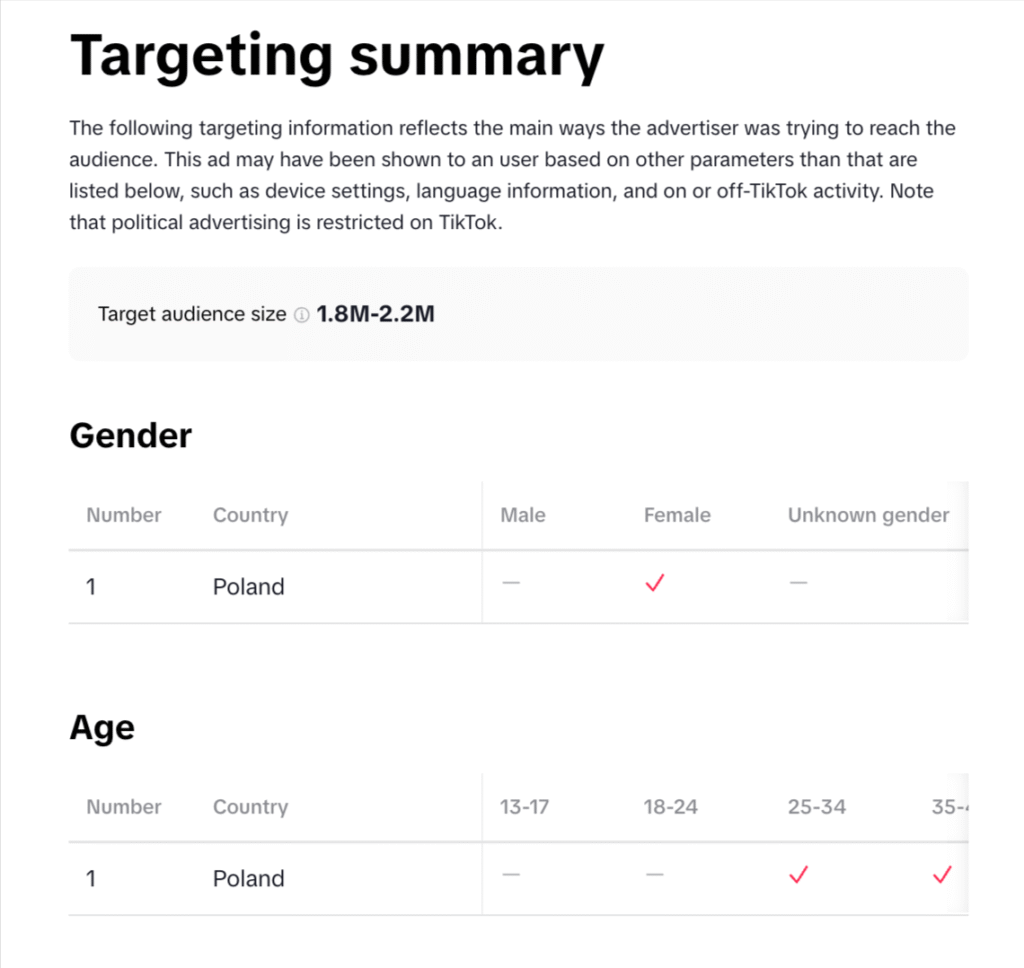Click the 25-34 age checkmark for Poland
The image size is (1024, 968).
(798, 876)
